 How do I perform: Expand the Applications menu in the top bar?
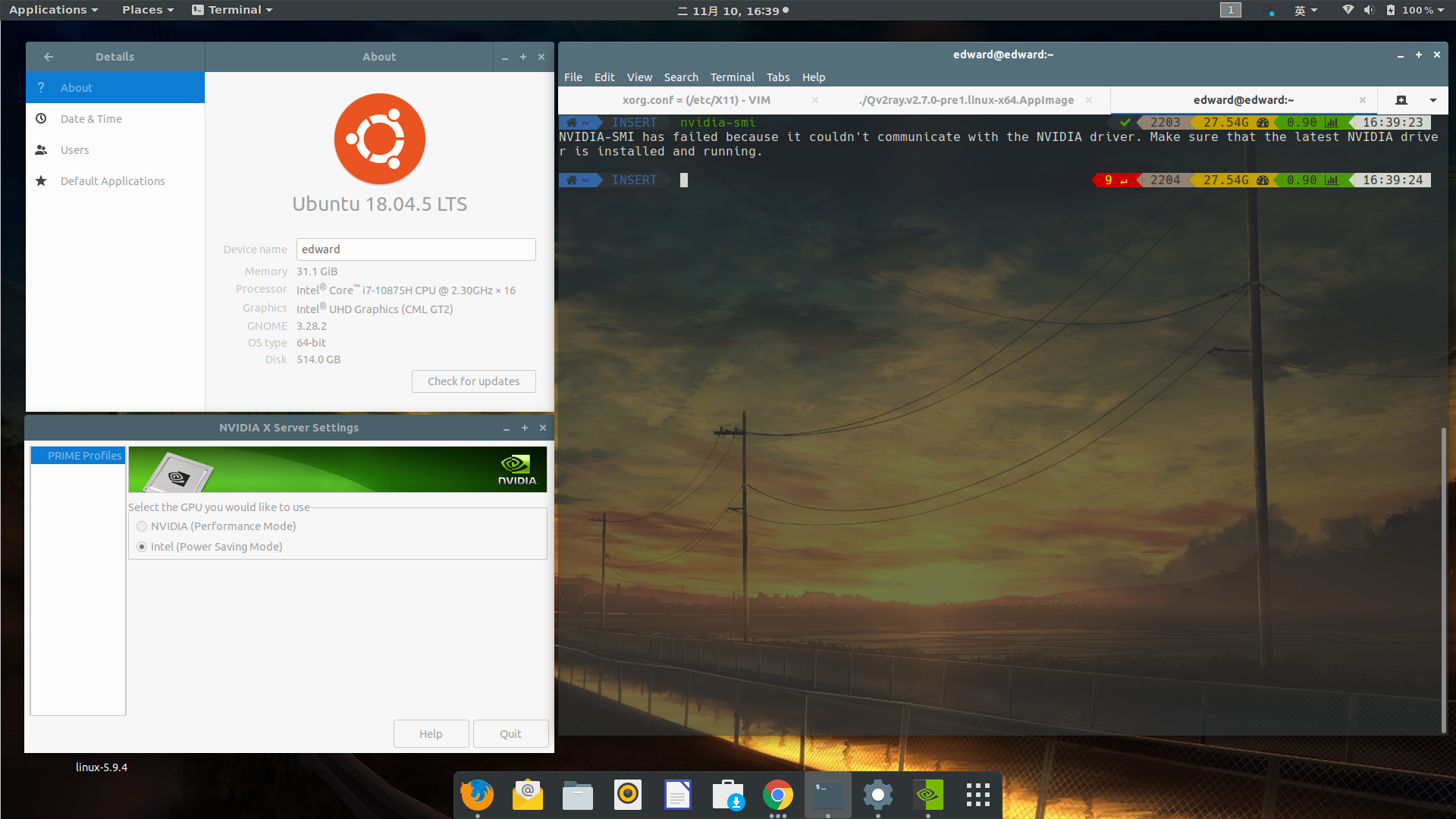pos(49,10)
